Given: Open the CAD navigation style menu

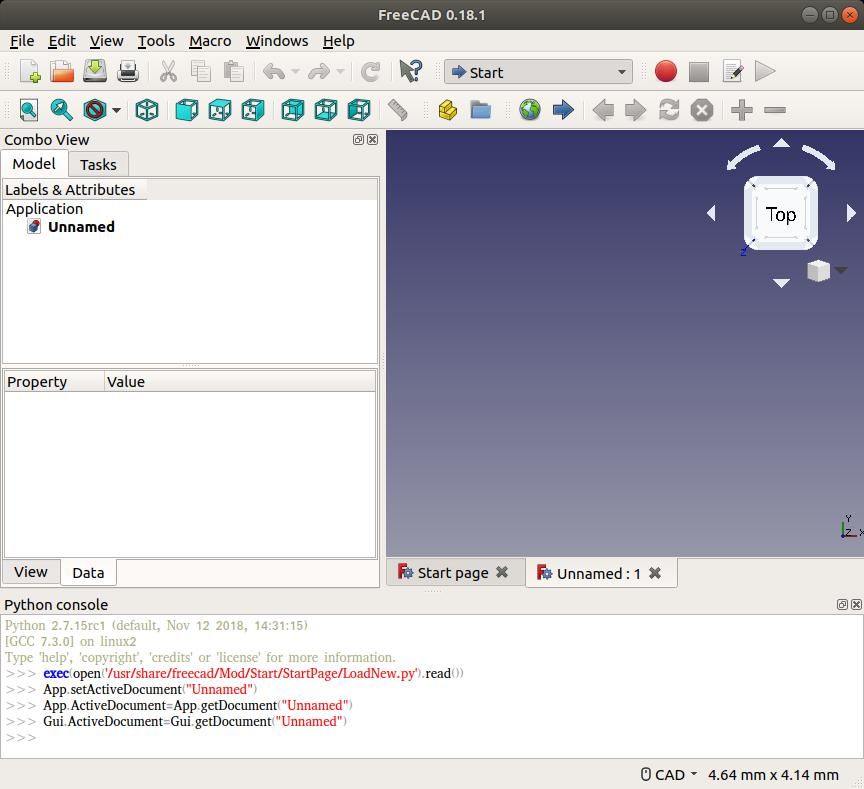Looking at the screenshot, I should (669, 775).
